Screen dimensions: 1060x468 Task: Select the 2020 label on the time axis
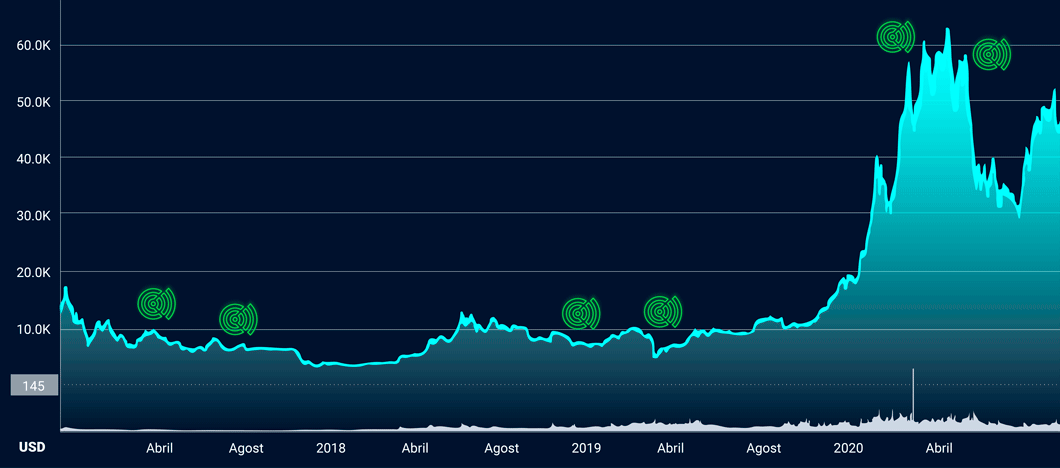tap(848, 449)
